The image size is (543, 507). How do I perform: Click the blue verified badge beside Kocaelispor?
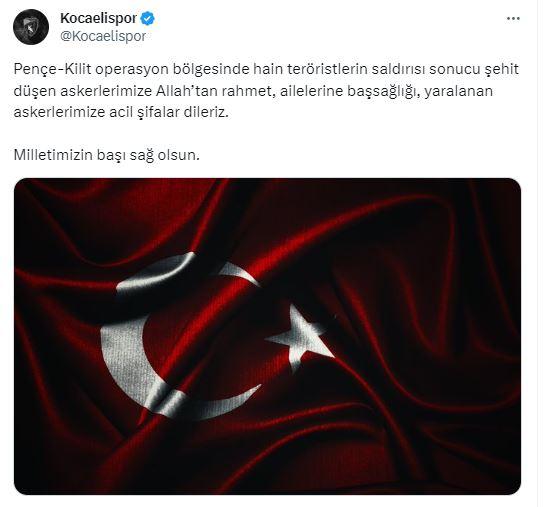tap(147, 18)
